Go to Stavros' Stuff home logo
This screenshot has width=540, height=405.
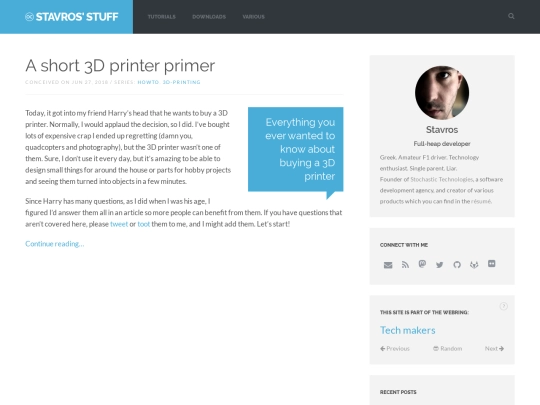[72, 17]
